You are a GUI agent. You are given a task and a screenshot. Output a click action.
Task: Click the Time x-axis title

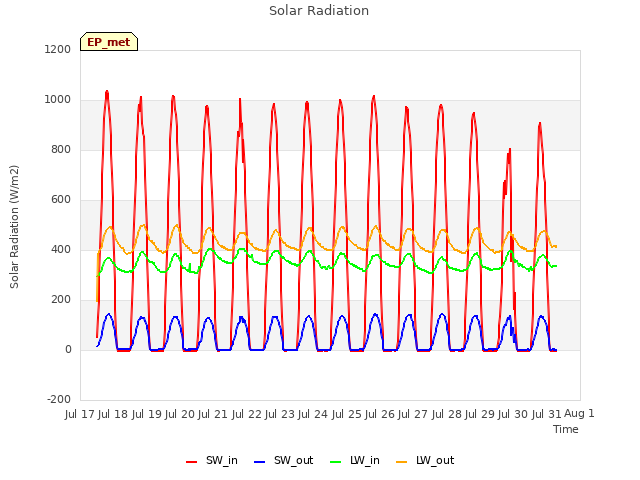pos(565,429)
